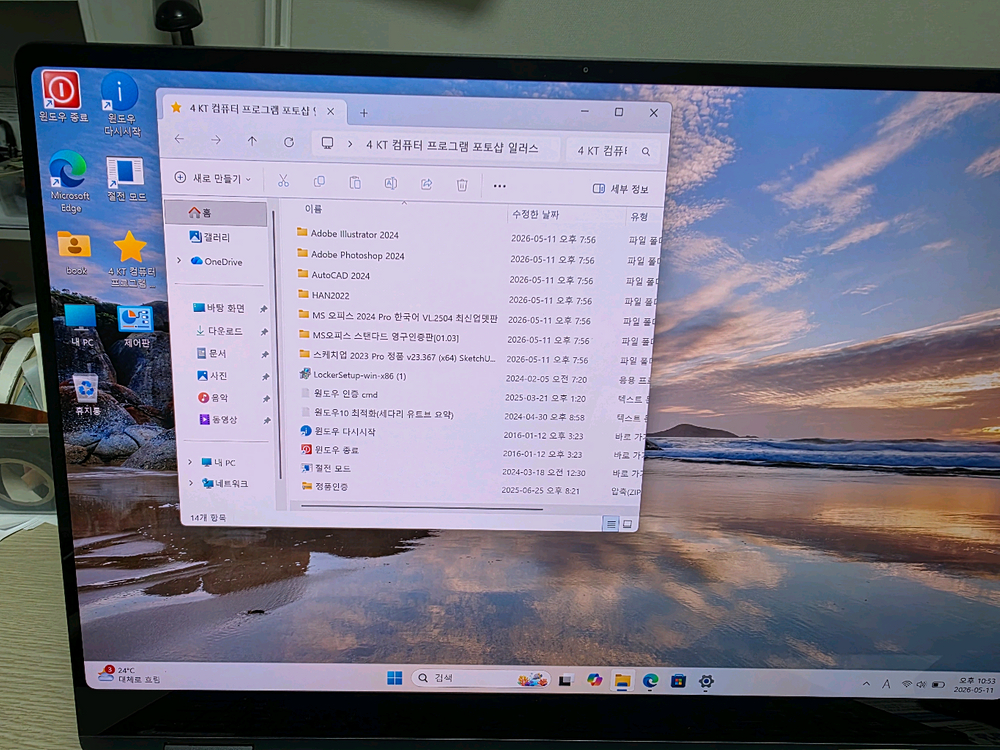Open the clock and date in taskbar
The height and width of the screenshot is (750, 1000).
[x=976, y=685]
